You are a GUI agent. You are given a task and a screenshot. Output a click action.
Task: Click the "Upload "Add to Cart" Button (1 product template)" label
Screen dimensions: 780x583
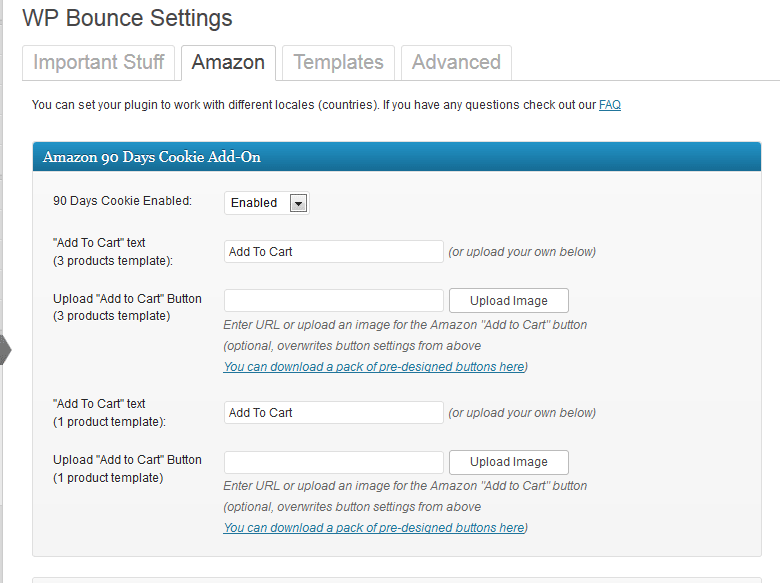pyautogui.click(x=127, y=469)
